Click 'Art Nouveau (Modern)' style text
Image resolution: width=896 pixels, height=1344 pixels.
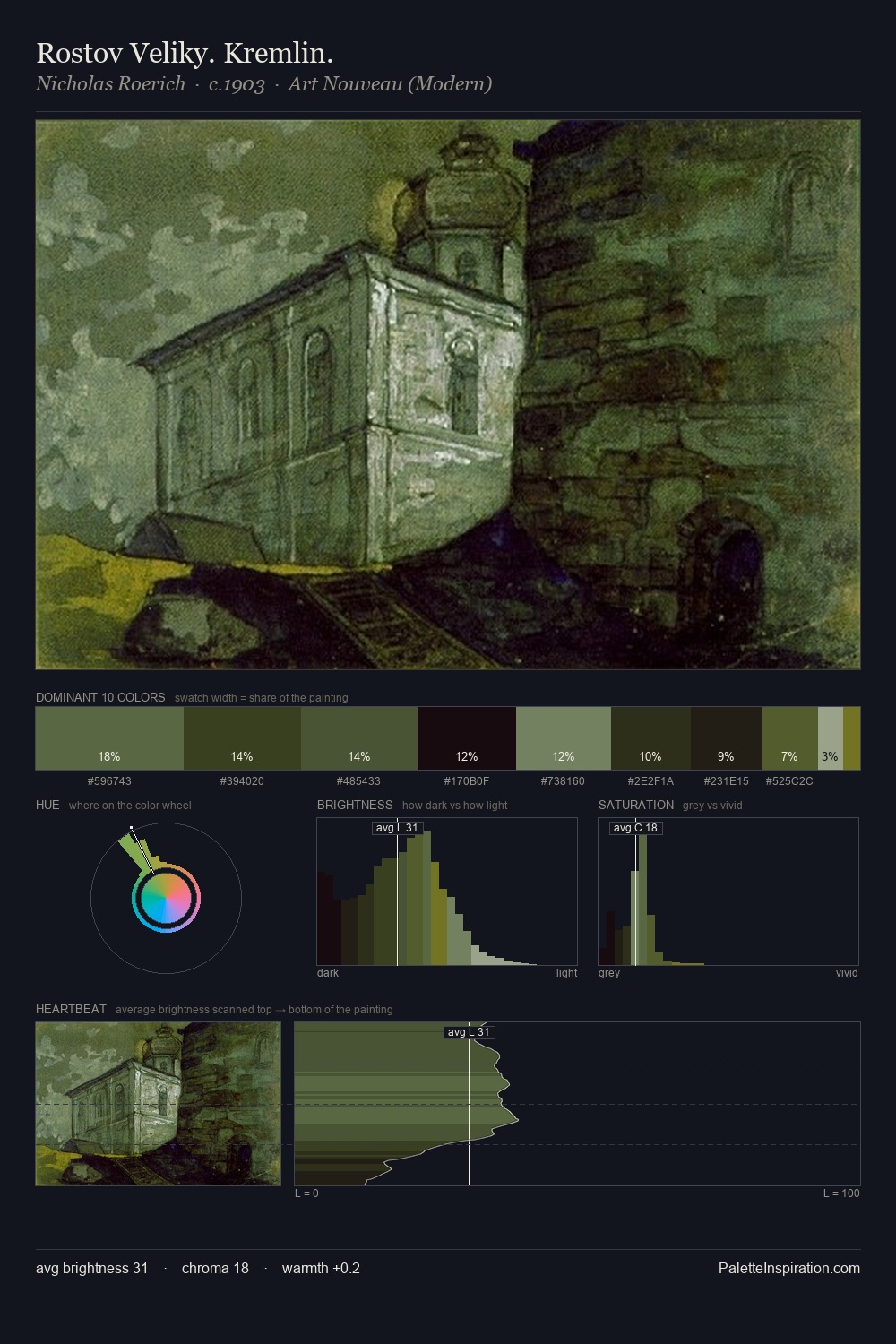(390, 84)
